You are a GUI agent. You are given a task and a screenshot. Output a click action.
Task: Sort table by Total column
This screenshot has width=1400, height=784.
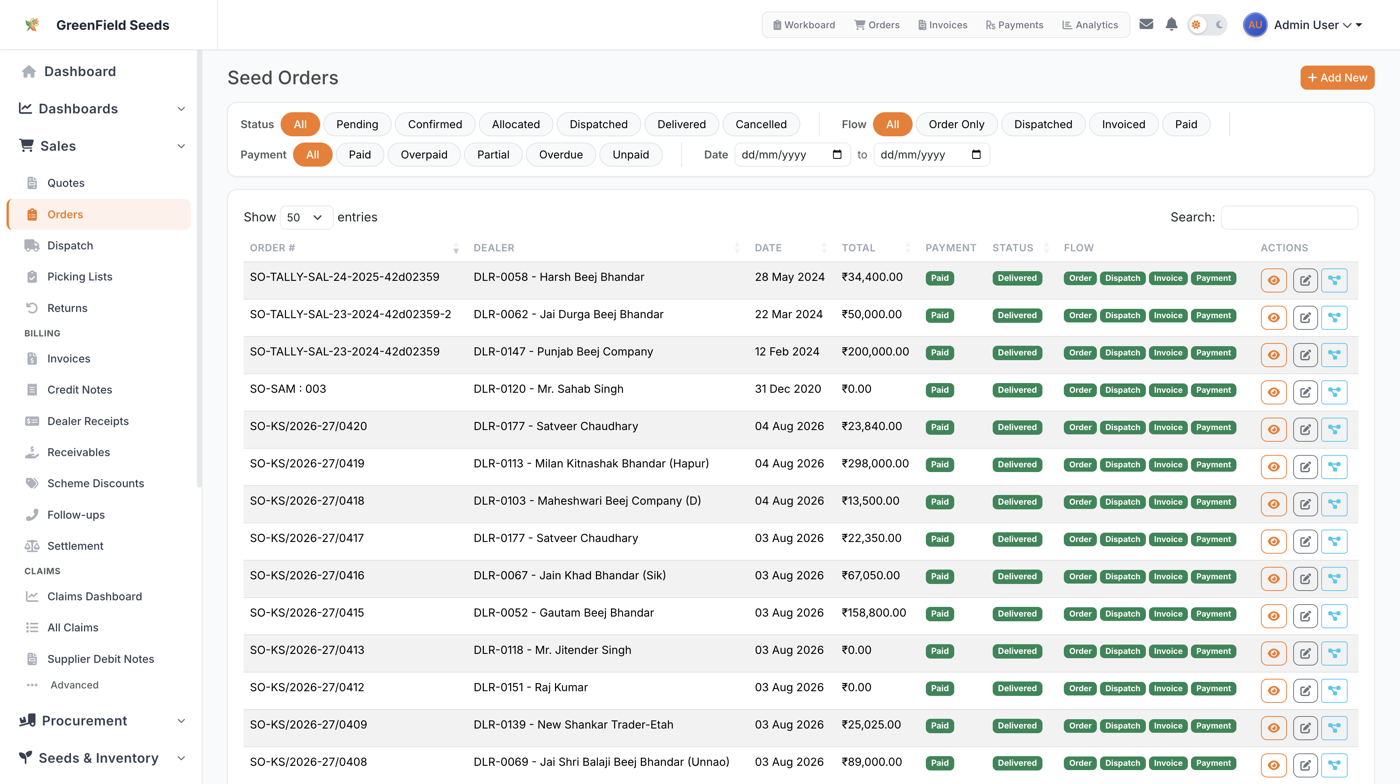[876, 248]
